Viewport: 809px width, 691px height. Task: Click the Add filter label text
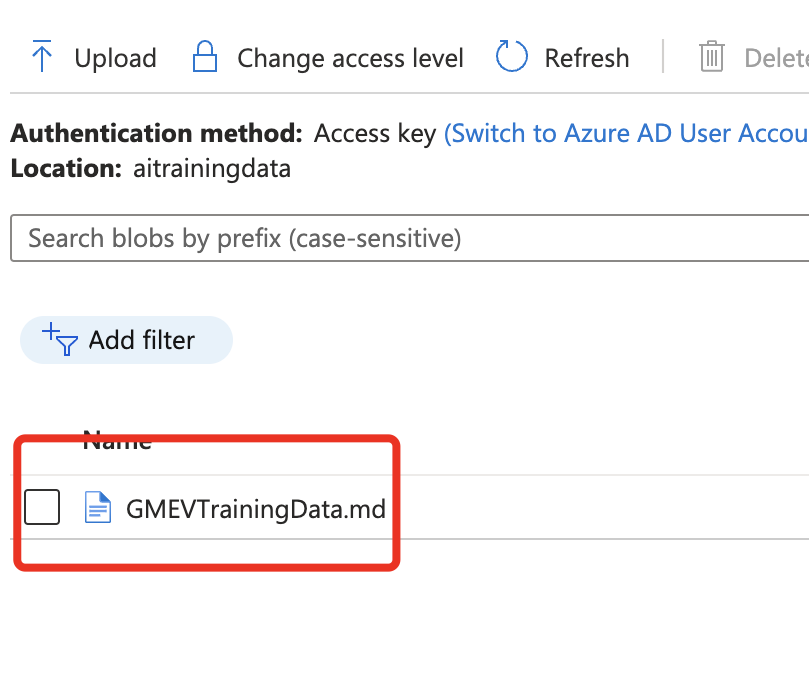(142, 340)
